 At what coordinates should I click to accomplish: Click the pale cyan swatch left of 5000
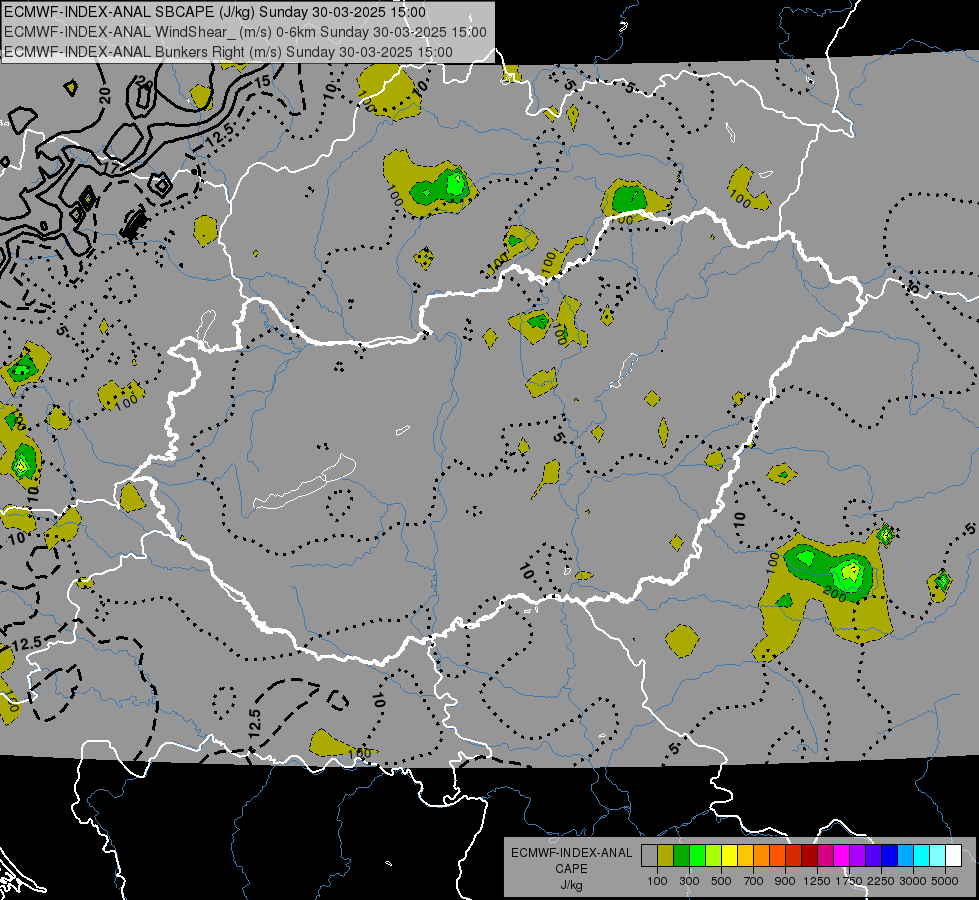coord(938,855)
